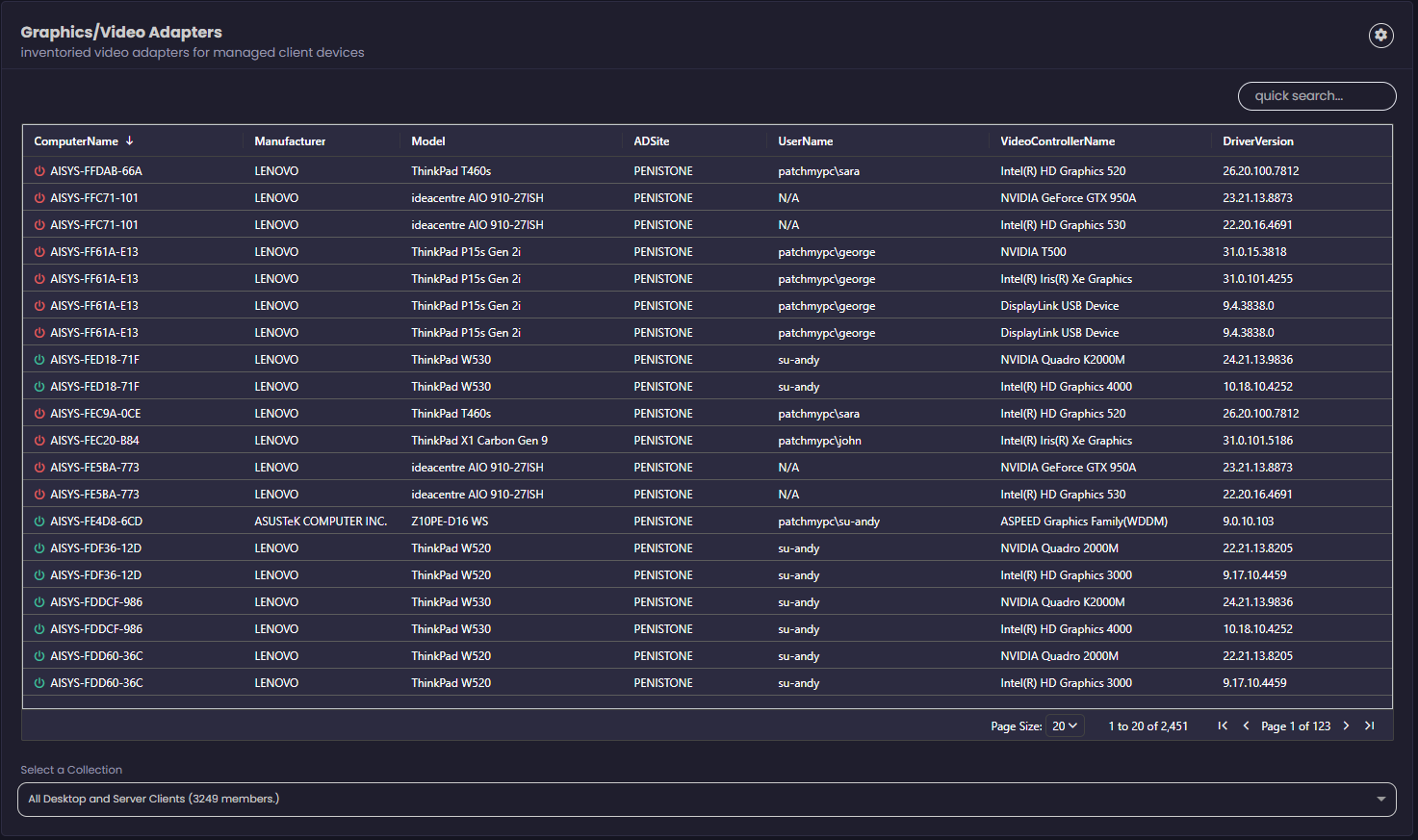Sort by UserName column header

click(806, 141)
